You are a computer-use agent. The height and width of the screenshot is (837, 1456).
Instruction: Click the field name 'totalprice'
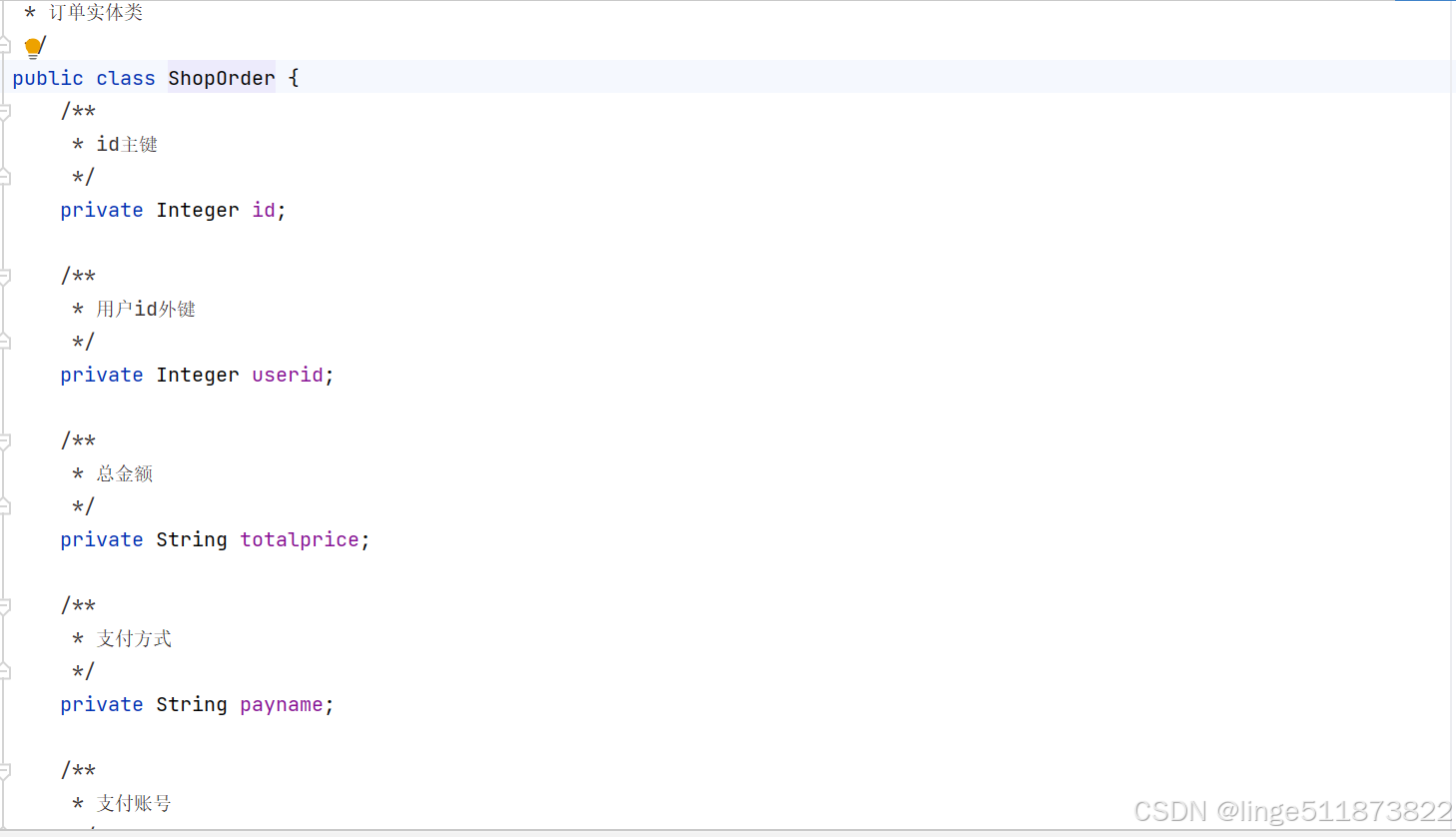300,539
